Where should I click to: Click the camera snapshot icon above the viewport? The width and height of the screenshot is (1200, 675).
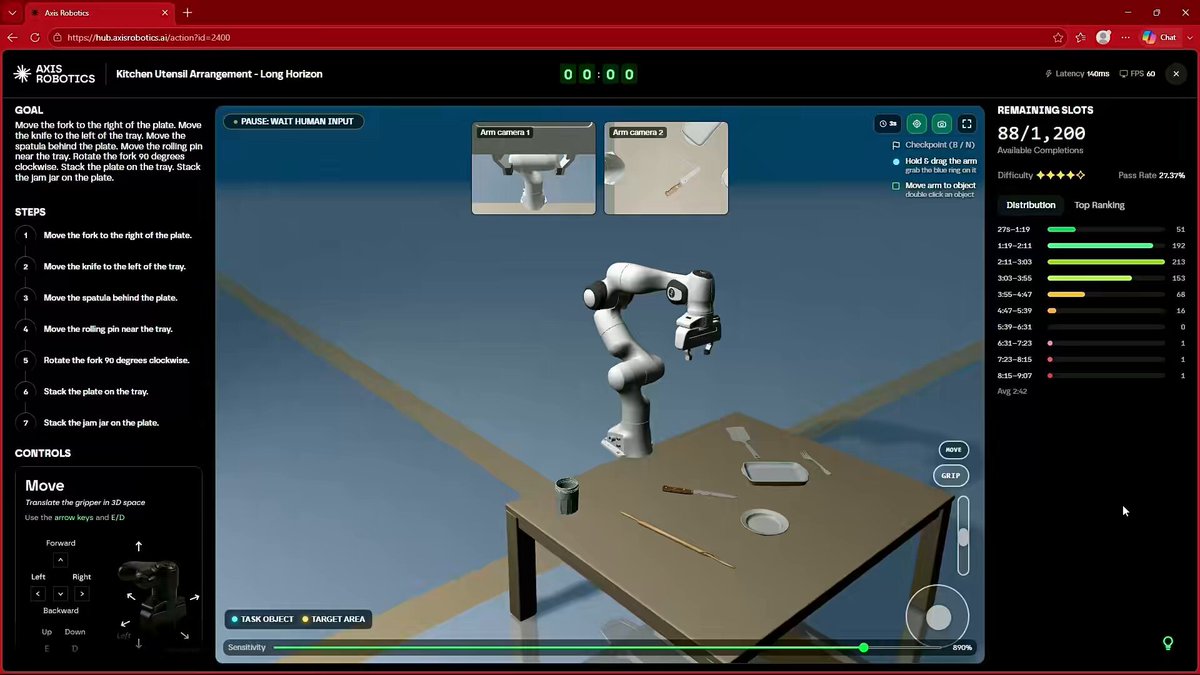coord(941,124)
